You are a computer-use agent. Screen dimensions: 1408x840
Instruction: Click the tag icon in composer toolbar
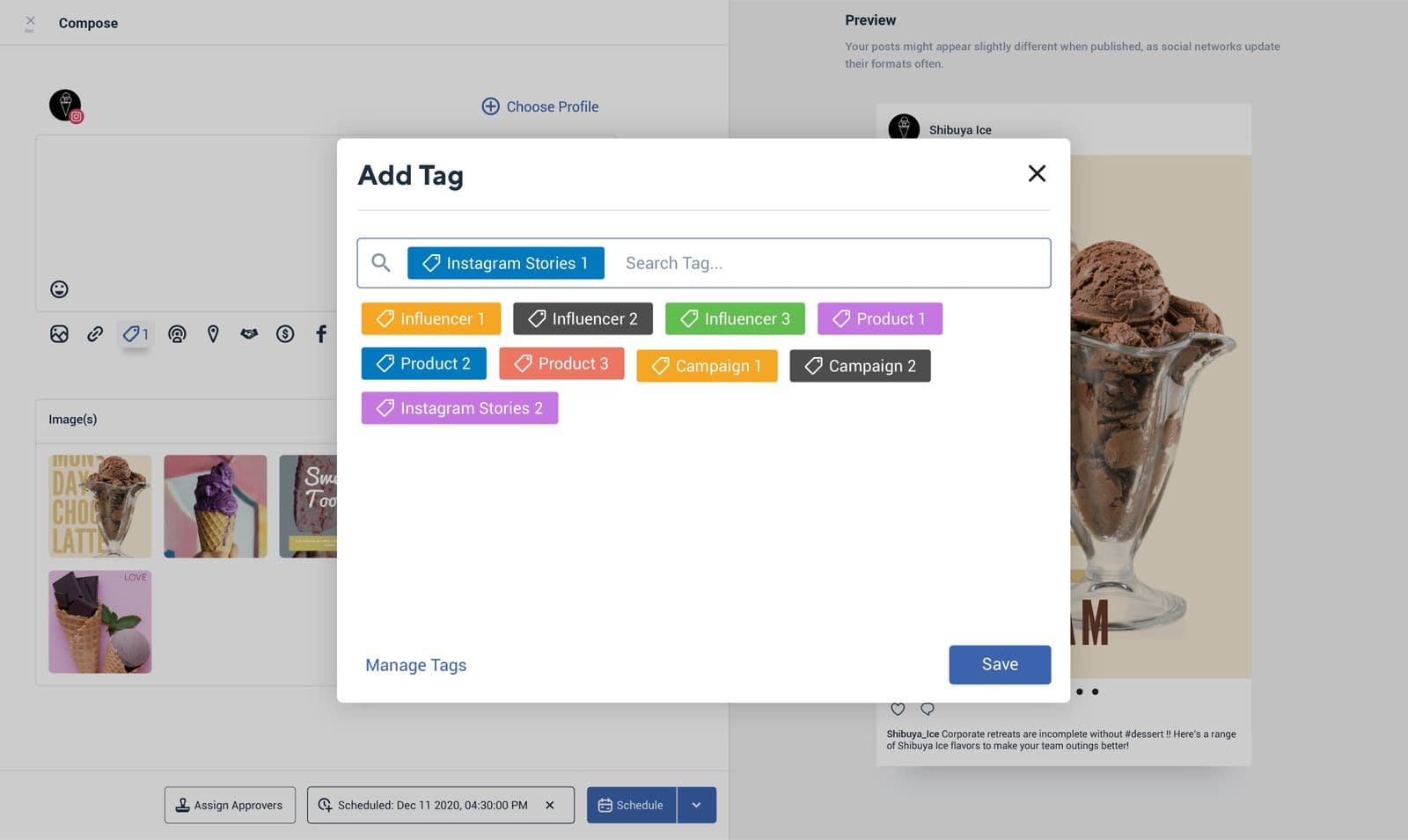pyautogui.click(x=135, y=334)
